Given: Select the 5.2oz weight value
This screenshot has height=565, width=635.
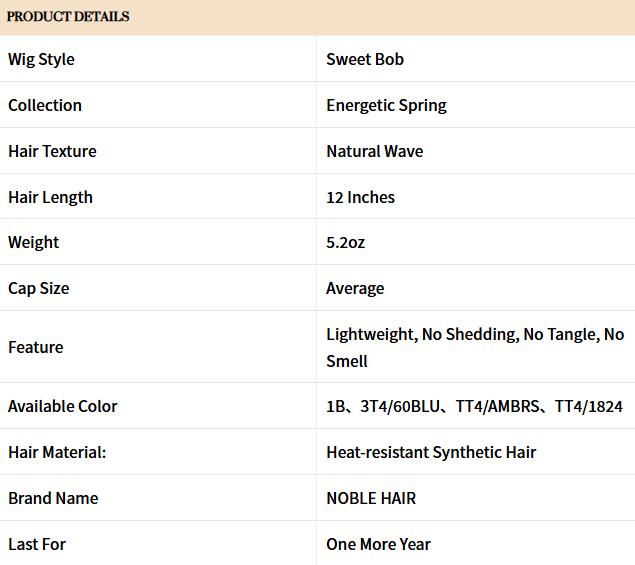Looking at the screenshot, I should pos(346,242).
